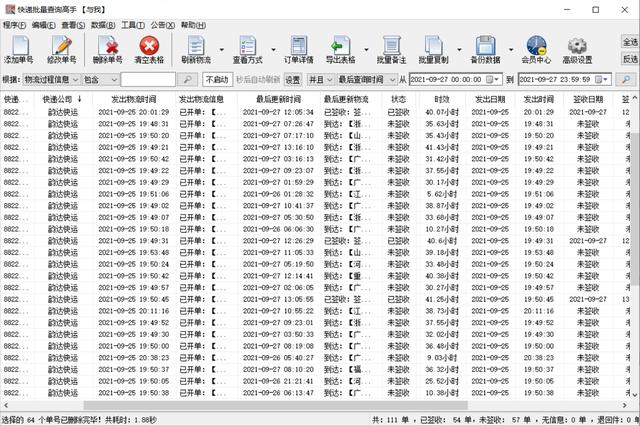Image resolution: width=640 pixels, height=426 pixels.
Task: Click scroll-down arrow of vertical scrollbar
Action: pos(635,395)
